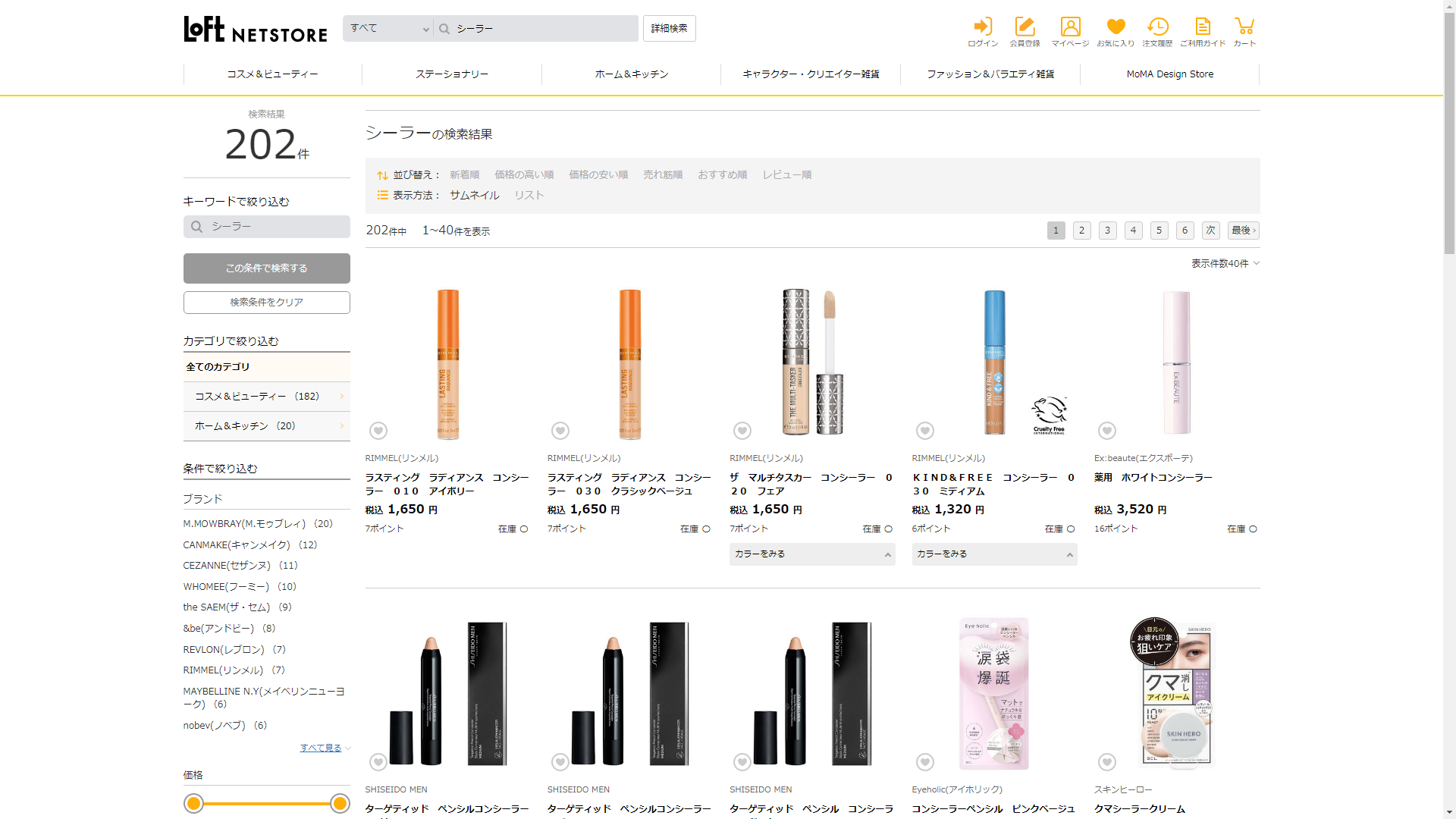This screenshot has height=819, width=1456.
Task: Open the コスメ＆ビューティー navigation menu
Action: click(x=272, y=74)
